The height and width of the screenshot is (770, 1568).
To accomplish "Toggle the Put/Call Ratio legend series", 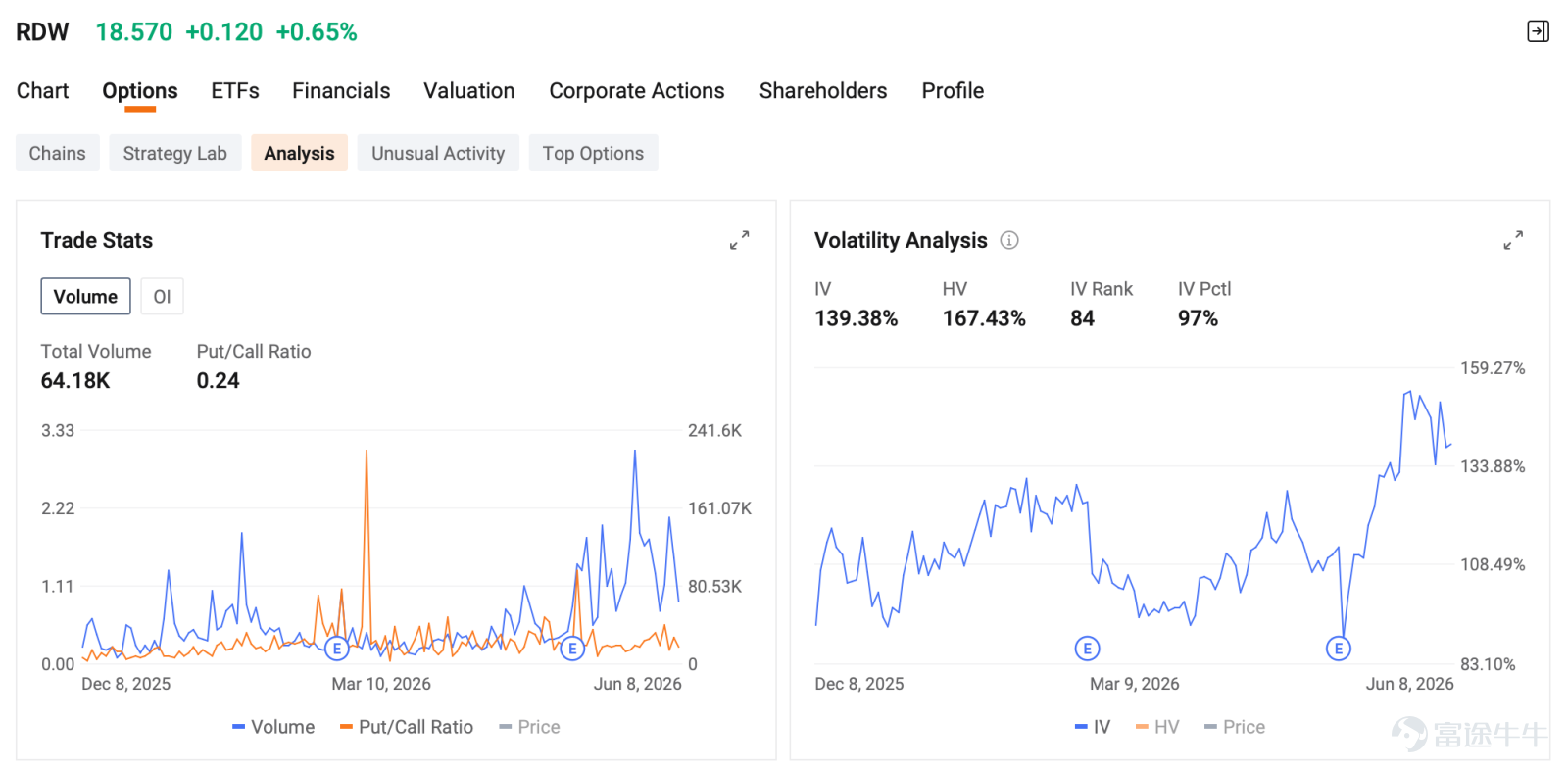I will point(407,727).
